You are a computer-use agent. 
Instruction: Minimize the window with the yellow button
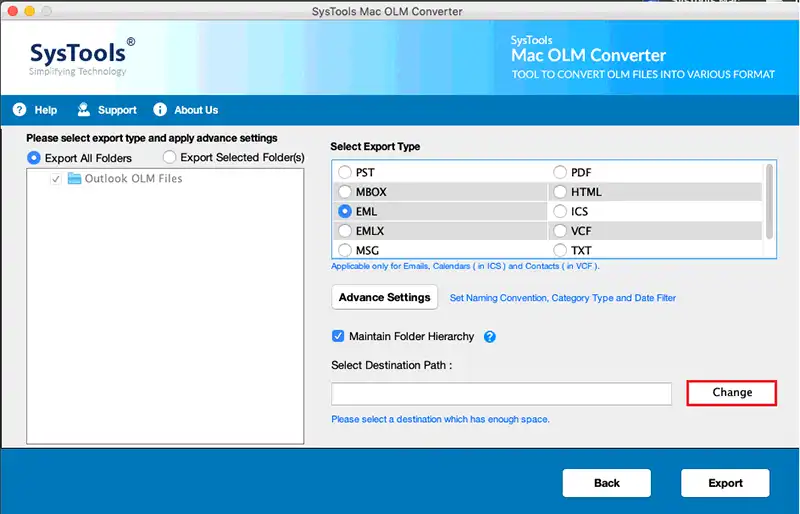[30, 11]
